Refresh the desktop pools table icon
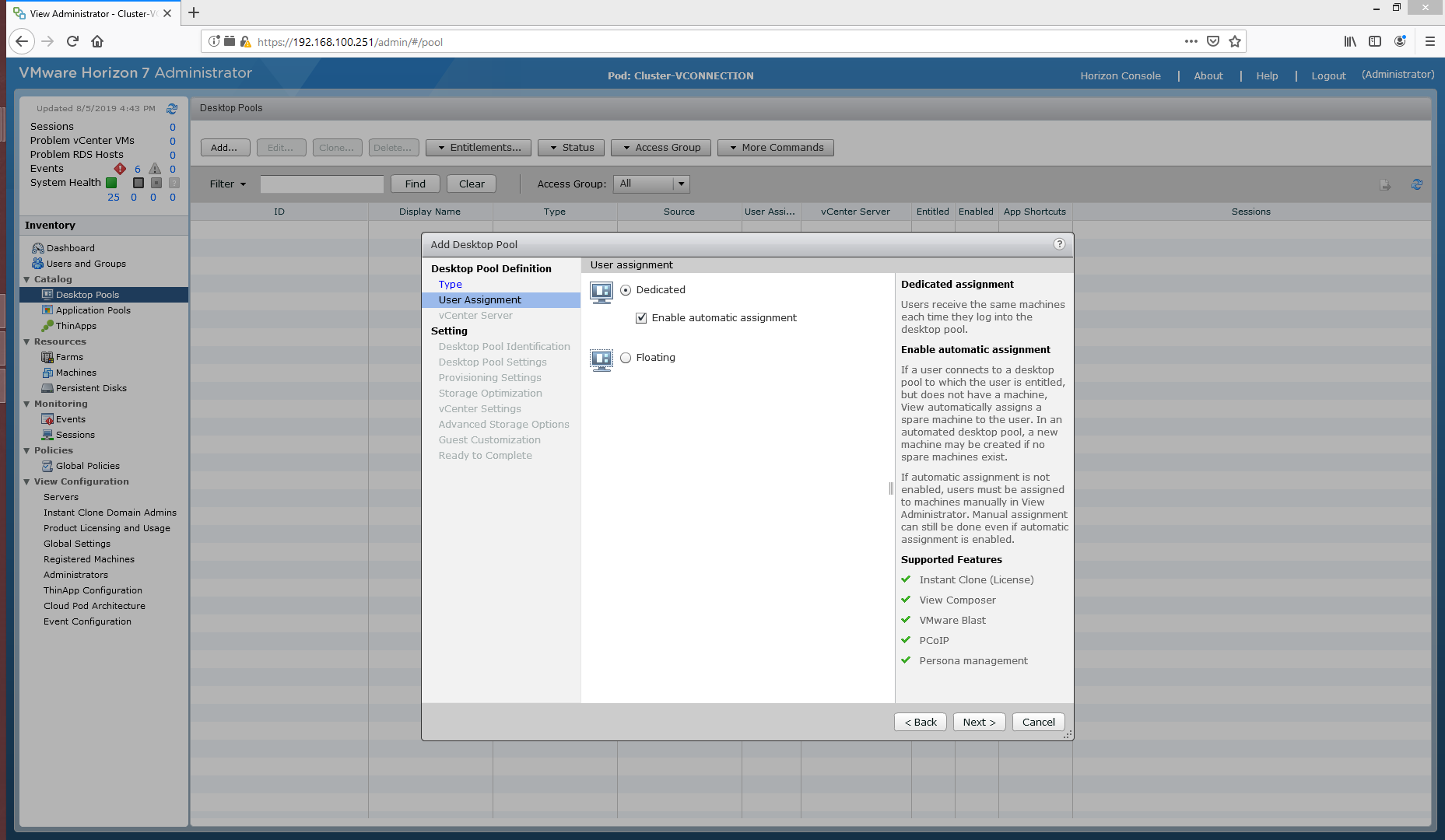This screenshot has height=840, width=1445. pos(1416,184)
